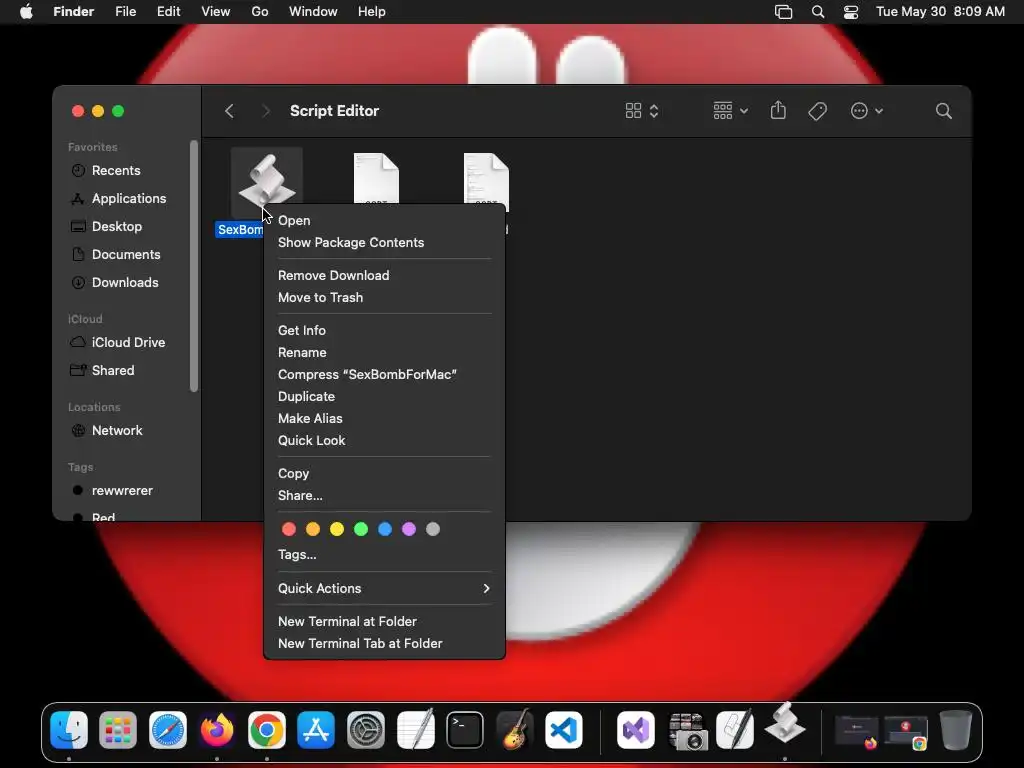The height and width of the screenshot is (768, 1024).
Task: Open search in the Finder window
Action: (943, 111)
